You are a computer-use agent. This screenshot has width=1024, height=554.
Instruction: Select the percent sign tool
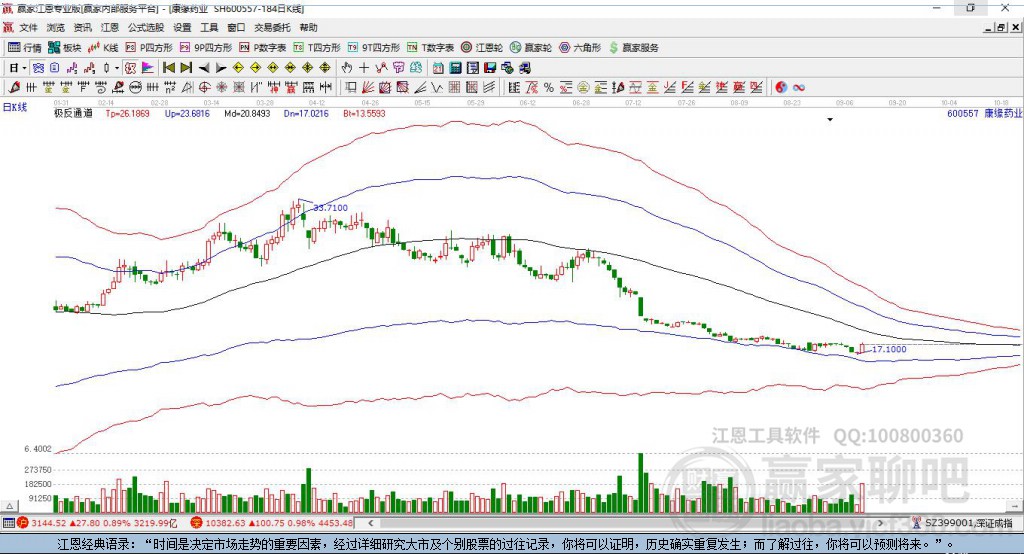tap(549, 88)
